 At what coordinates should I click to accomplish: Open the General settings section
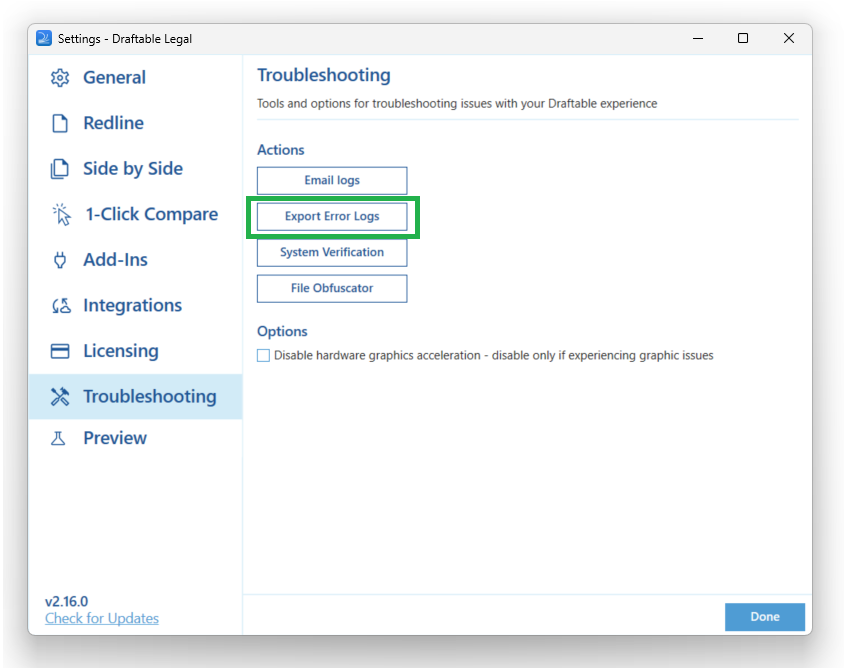click(135, 78)
